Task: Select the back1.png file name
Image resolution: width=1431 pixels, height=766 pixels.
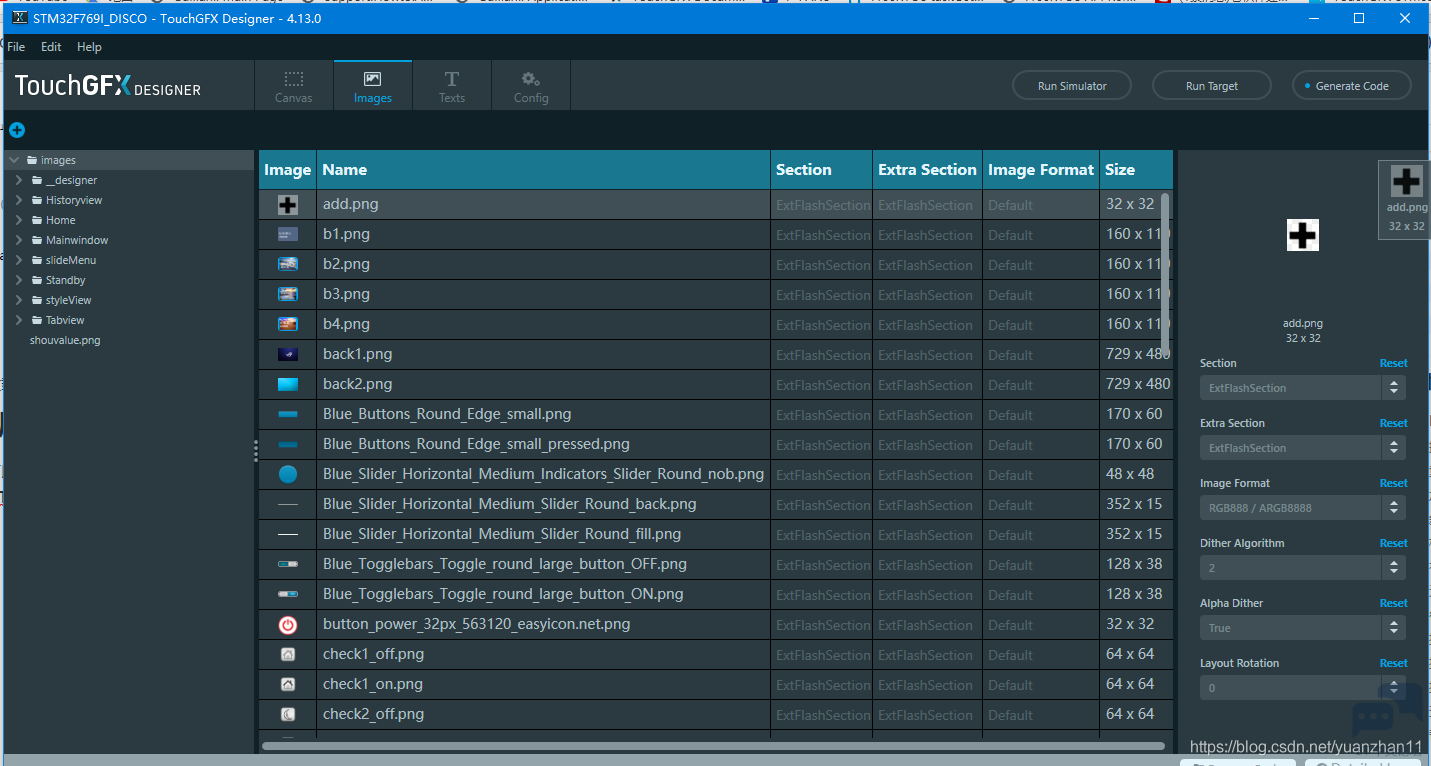Action: (357, 354)
